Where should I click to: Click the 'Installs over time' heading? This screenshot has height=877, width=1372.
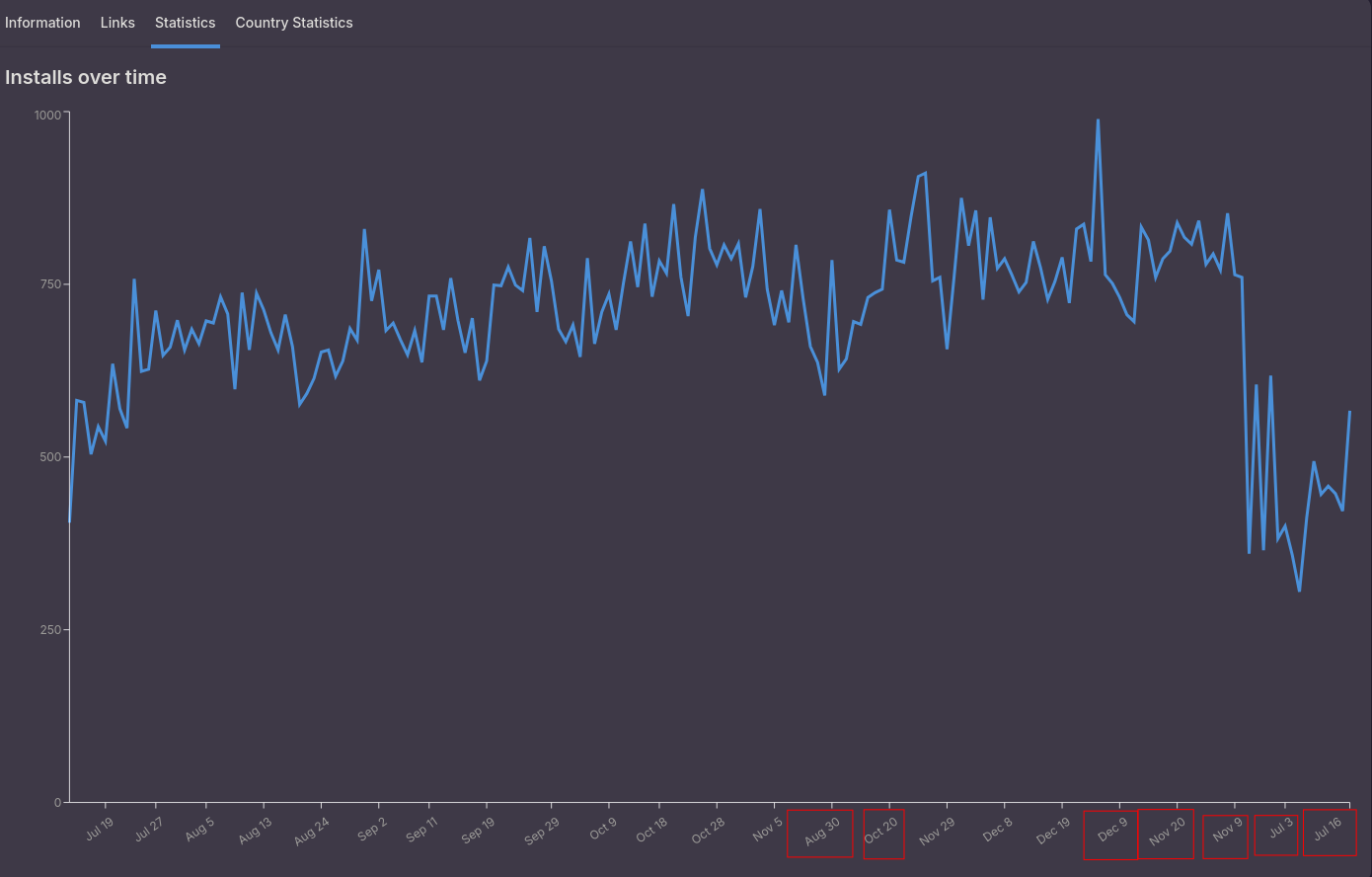click(86, 77)
